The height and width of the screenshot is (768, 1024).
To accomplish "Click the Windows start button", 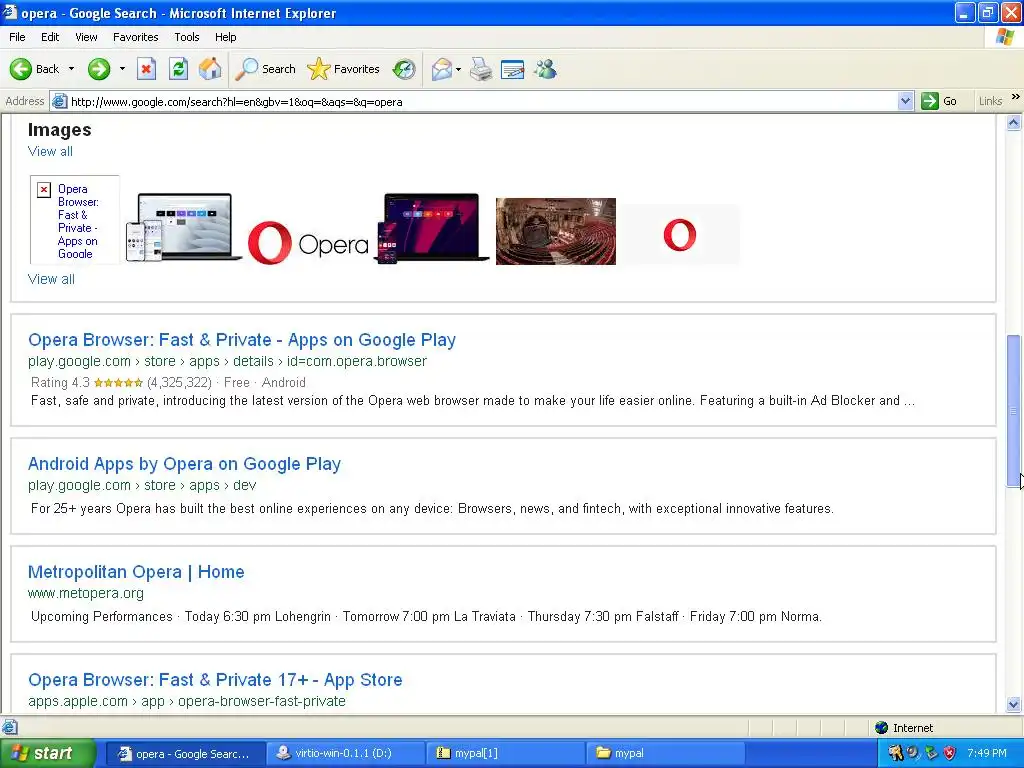I will [x=47, y=753].
